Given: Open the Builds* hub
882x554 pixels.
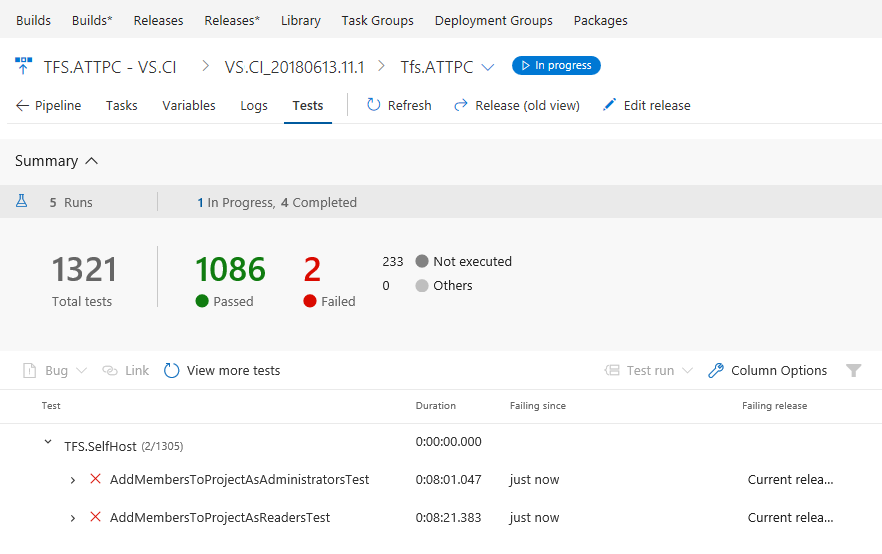Looking at the screenshot, I should coord(92,20).
